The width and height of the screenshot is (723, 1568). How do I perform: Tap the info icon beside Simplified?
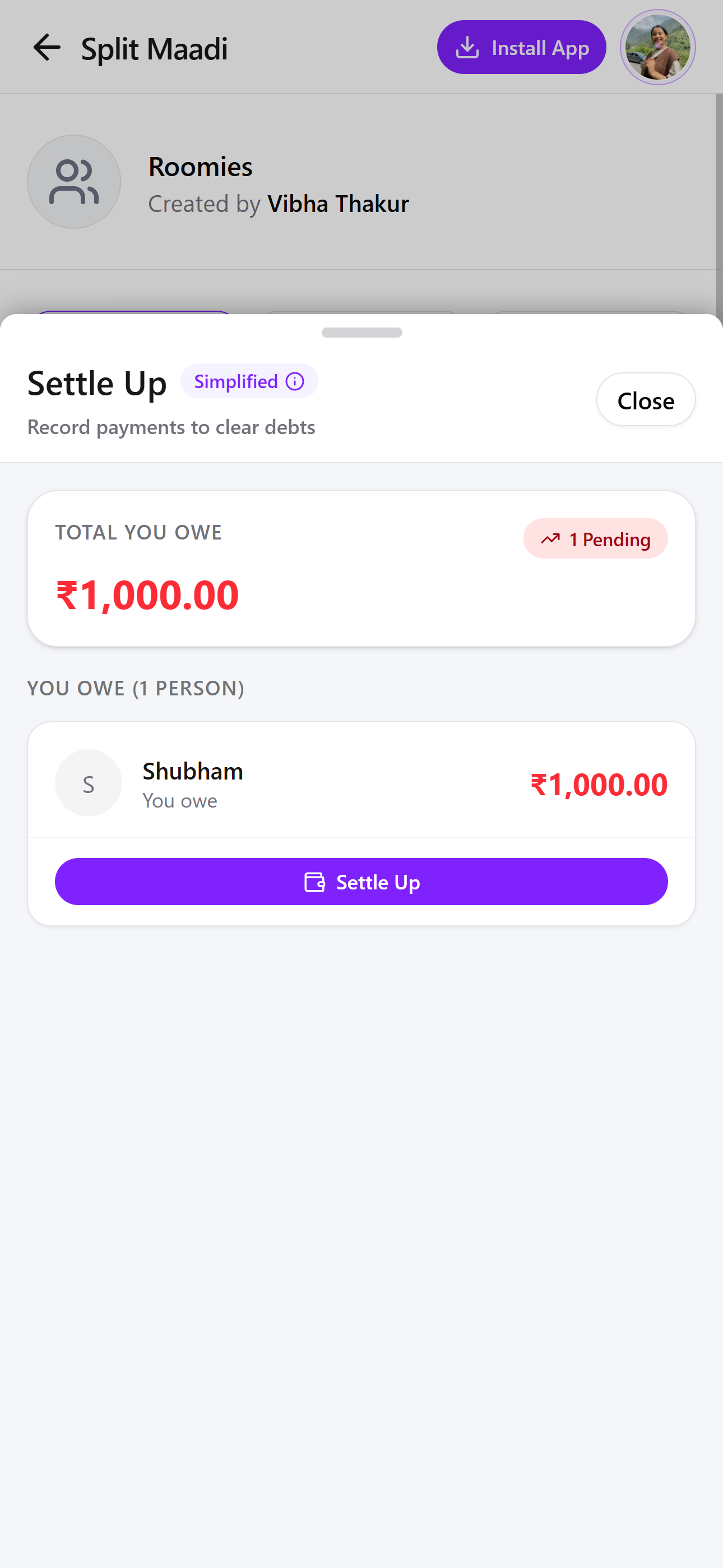point(295,382)
